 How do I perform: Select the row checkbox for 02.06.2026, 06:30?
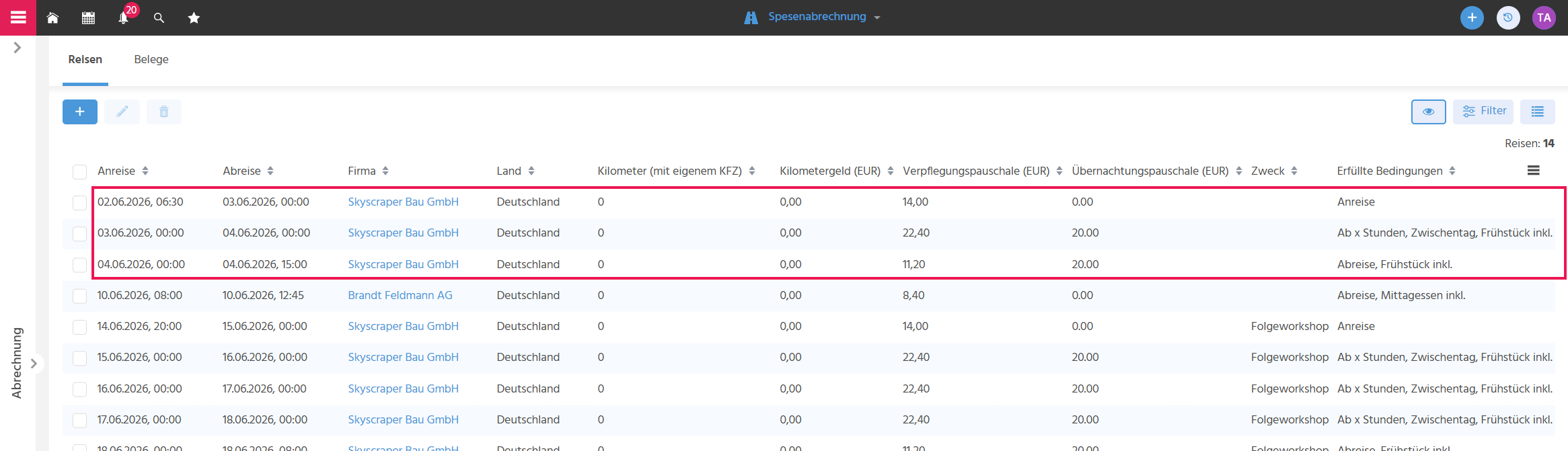coord(79,202)
